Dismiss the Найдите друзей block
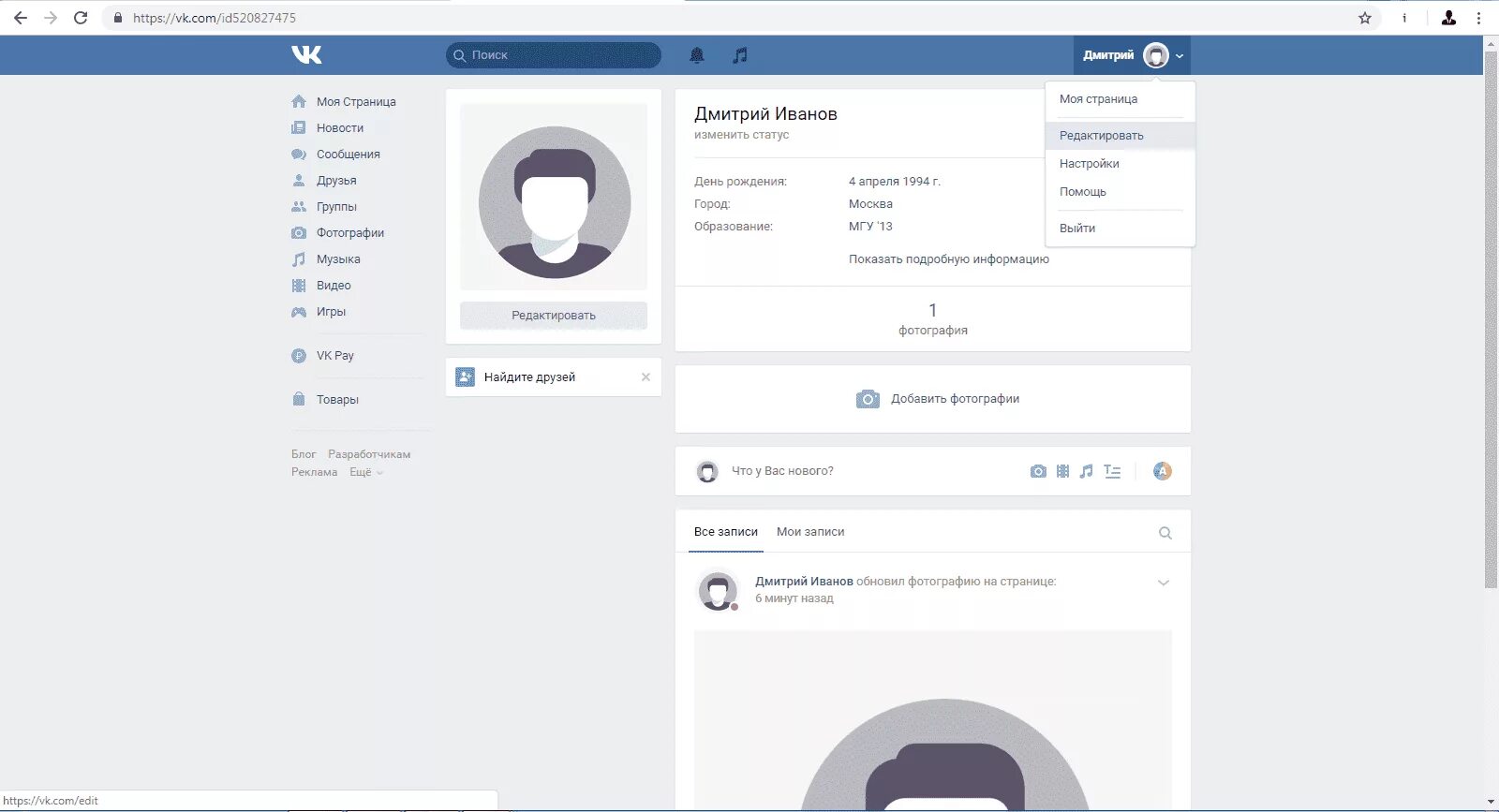This screenshot has width=1499, height=812. click(x=646, y=377)
